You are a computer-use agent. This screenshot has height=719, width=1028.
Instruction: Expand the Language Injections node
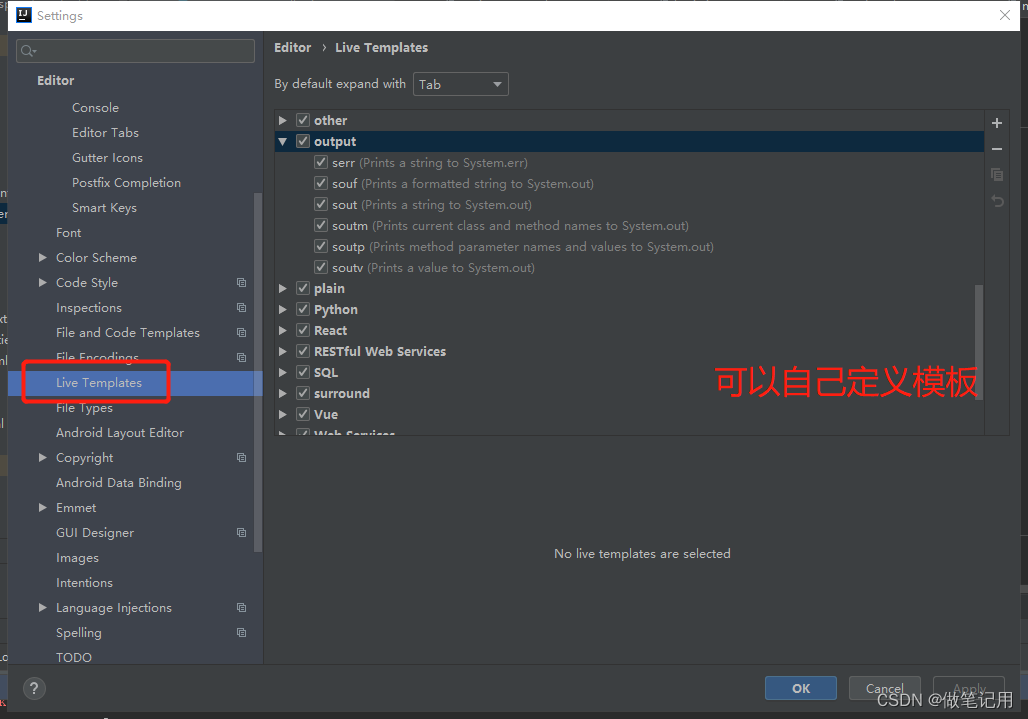(43, 608)
